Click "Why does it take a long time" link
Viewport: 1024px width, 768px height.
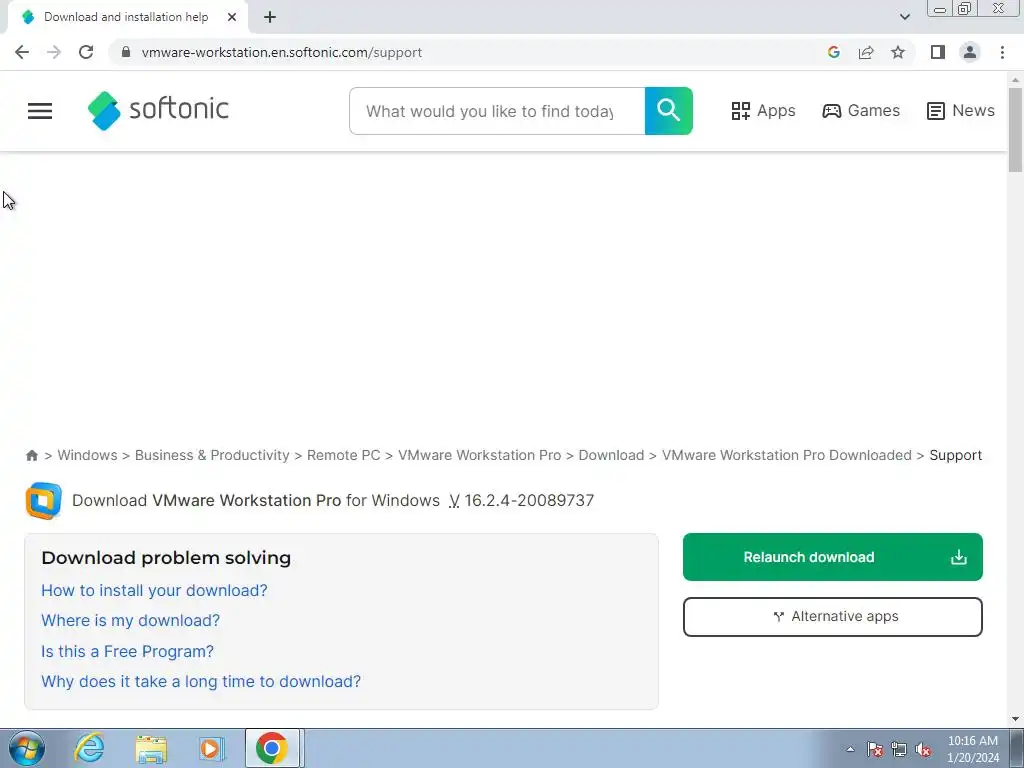point(201,681)
